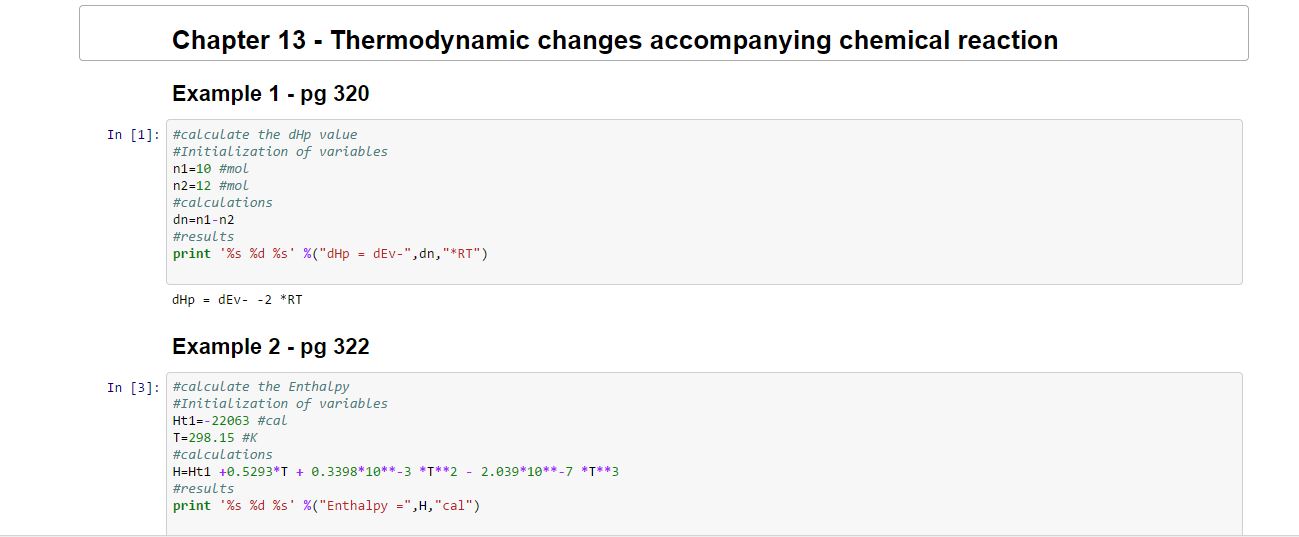The image size is (1299, 537).
Task: Place cursor on the Ht1=-22063 line
Action: pos(229,421)
